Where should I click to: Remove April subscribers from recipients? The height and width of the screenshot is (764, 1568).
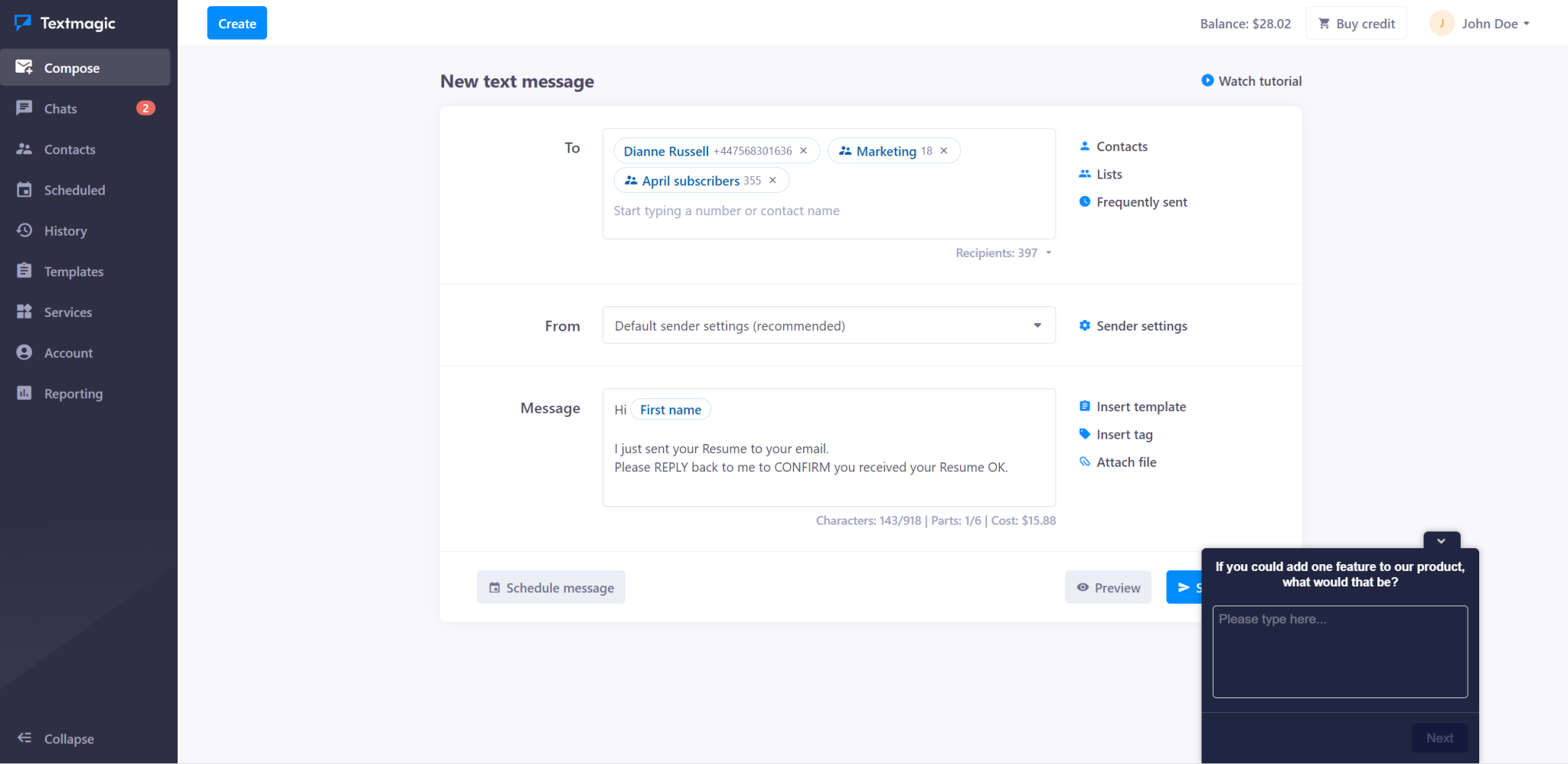[x=773, y=180]
